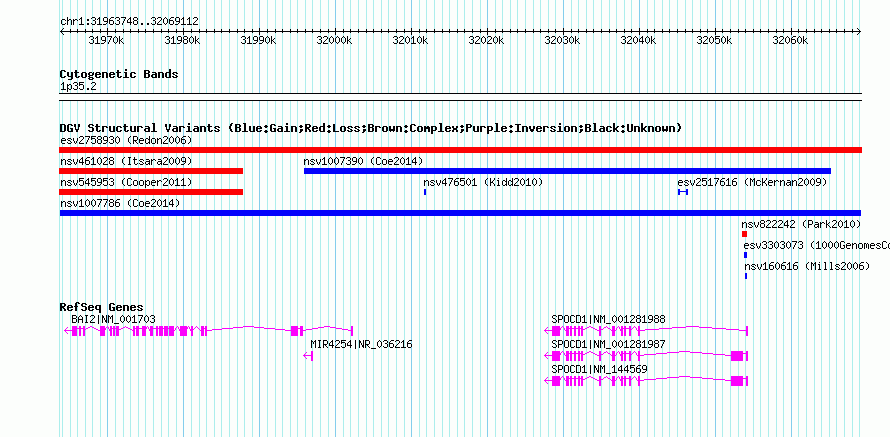
Task: Click the 1p35.2 cytogenetic band line
Action: click(x=460, y=96)
